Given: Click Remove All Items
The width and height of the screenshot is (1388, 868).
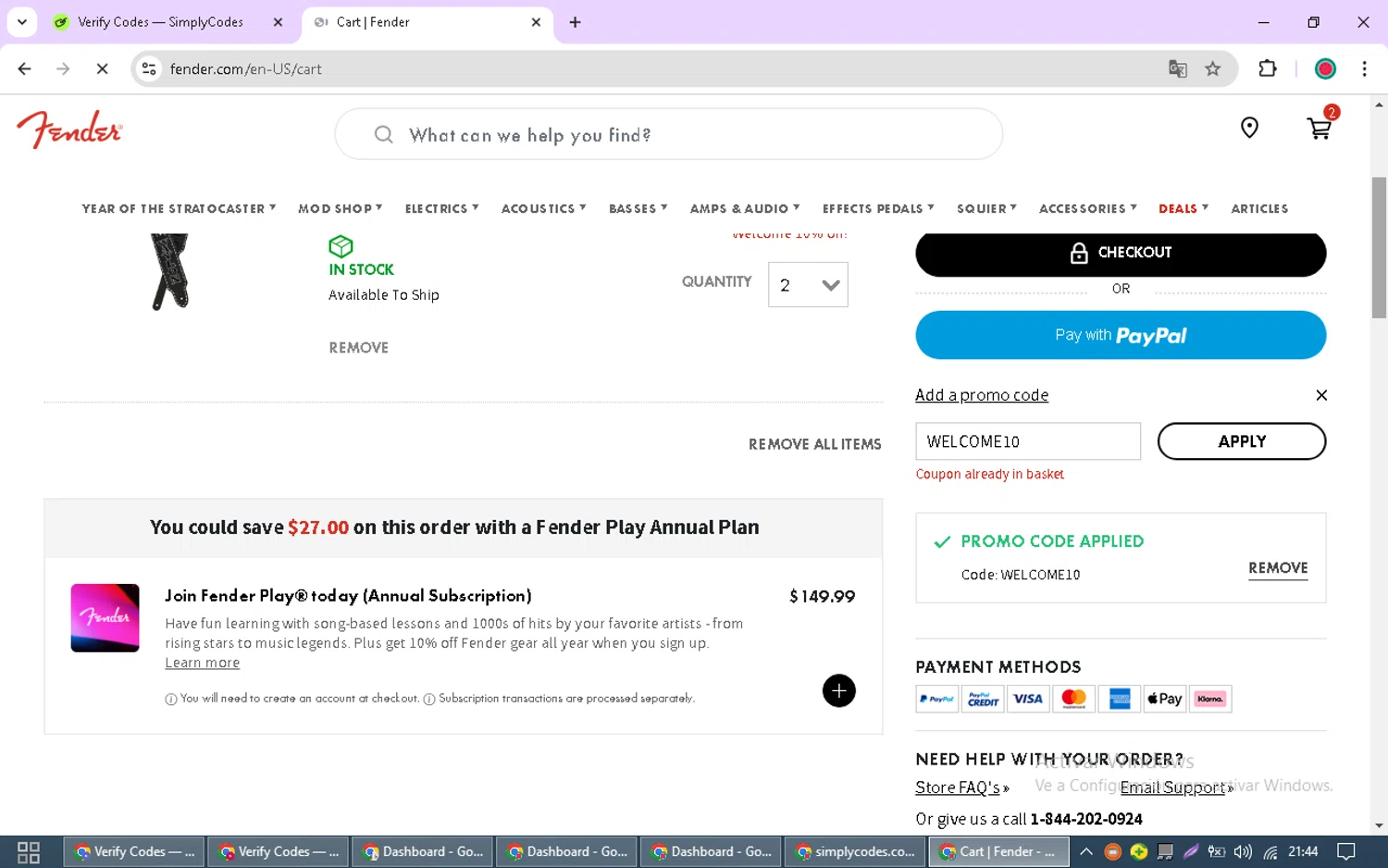Looking at the screenshot, I should coord(815,444).
